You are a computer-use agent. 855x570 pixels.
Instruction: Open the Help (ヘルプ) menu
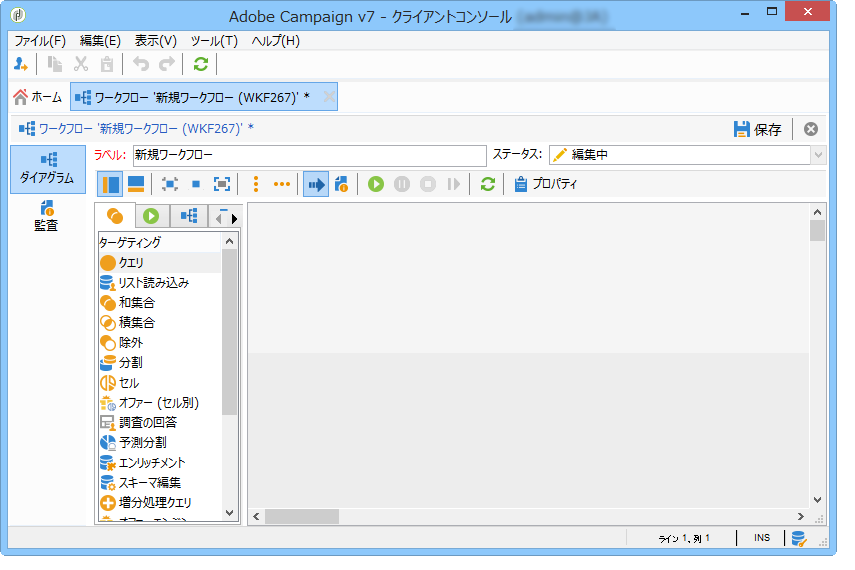click(x=275, y=41)
